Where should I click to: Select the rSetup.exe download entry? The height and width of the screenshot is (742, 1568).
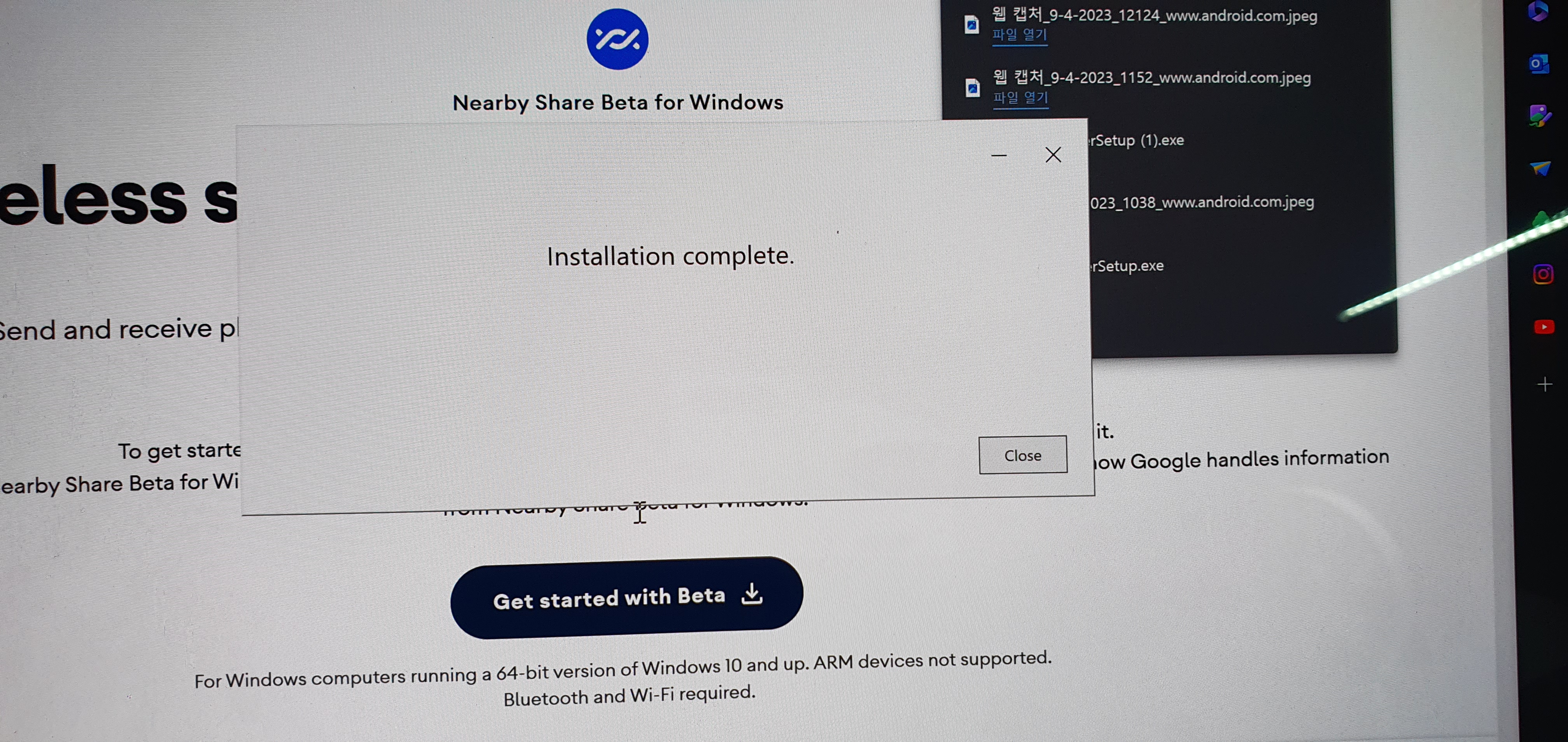point(1127,266)
